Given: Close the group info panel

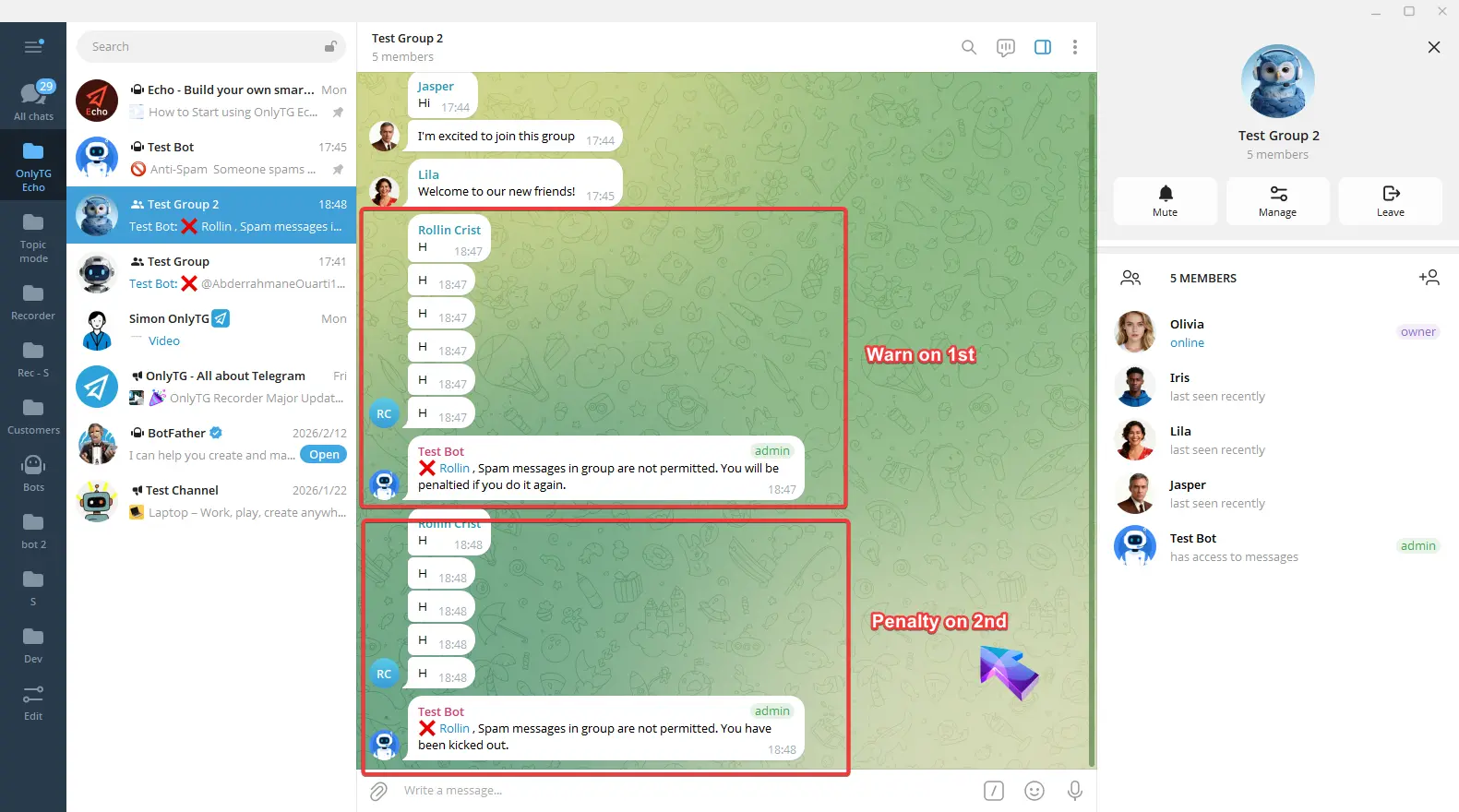Looking at the screenshot, I should pos(1433,47).
